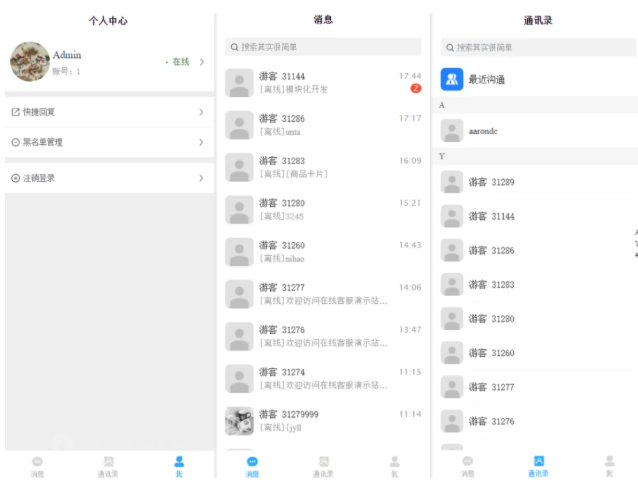
Task: Switch to 消息 tab in 个人中心 screen
Action: [37, 466]
